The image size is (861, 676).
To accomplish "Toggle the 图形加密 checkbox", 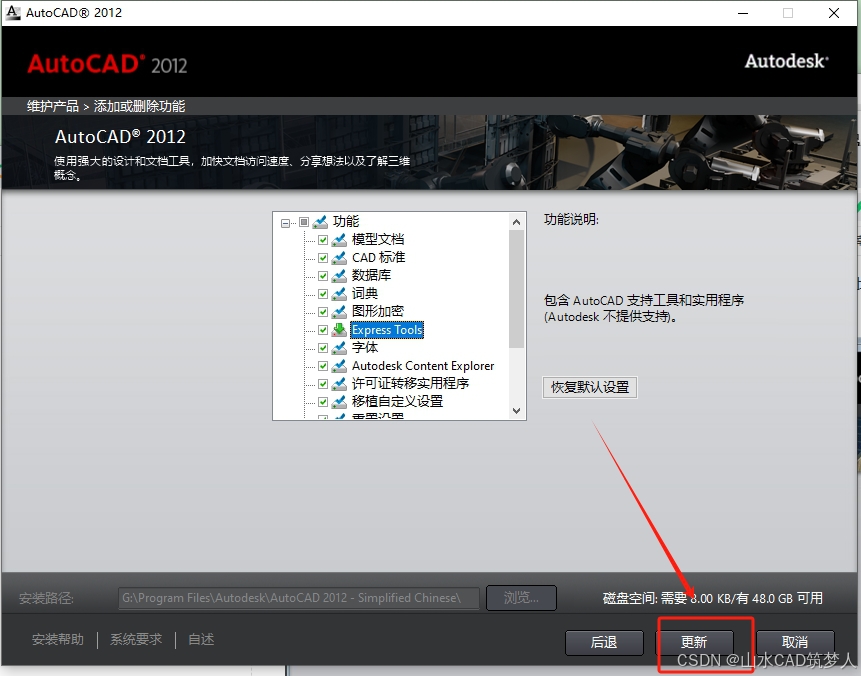I will tap(323, 312).
